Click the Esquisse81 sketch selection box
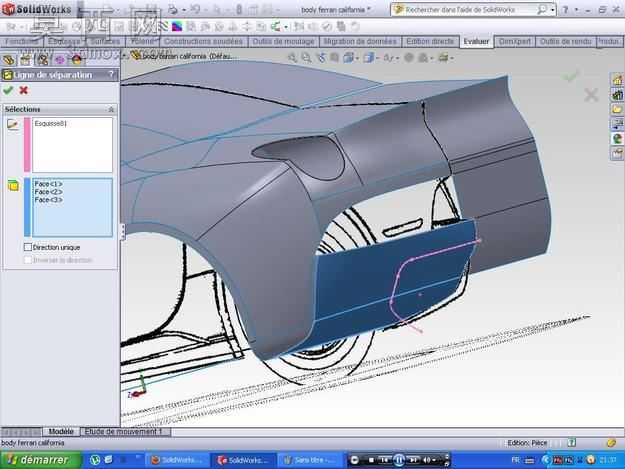625x469 pixels. pyautogui.click(x=72, y=145)
